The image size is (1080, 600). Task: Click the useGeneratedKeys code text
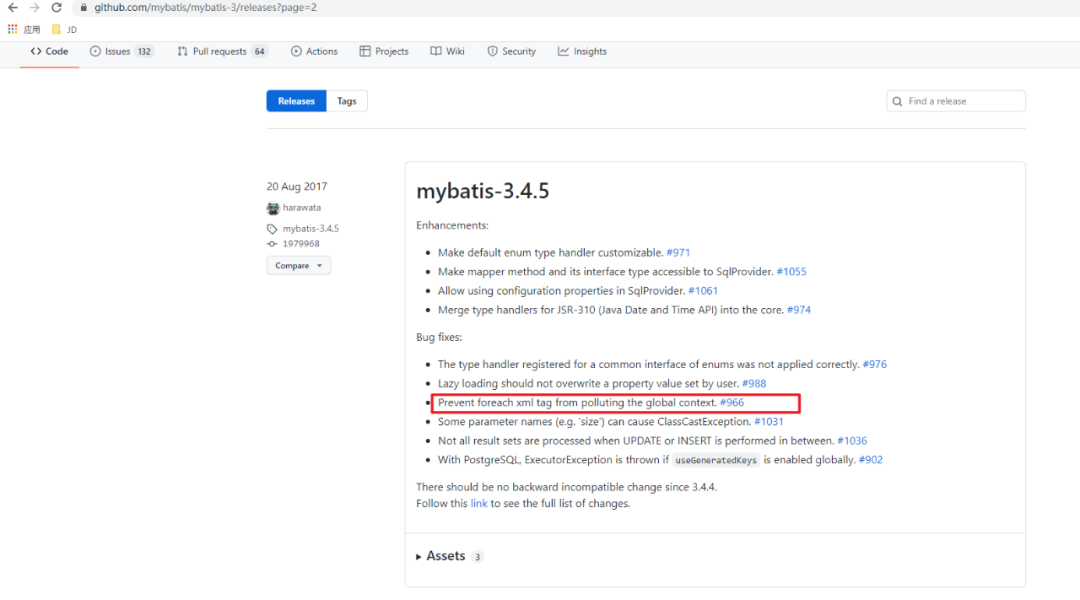click(716, 460)
